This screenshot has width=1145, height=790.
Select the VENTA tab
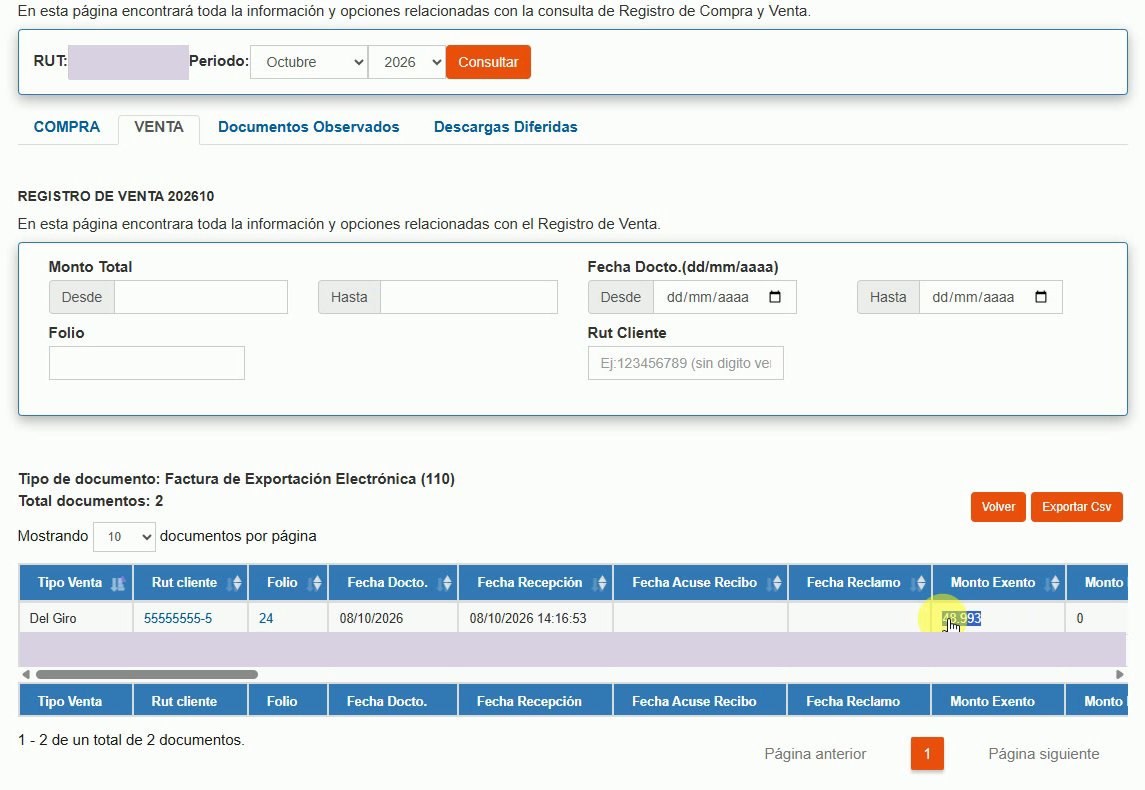click(x=159, y=127)
